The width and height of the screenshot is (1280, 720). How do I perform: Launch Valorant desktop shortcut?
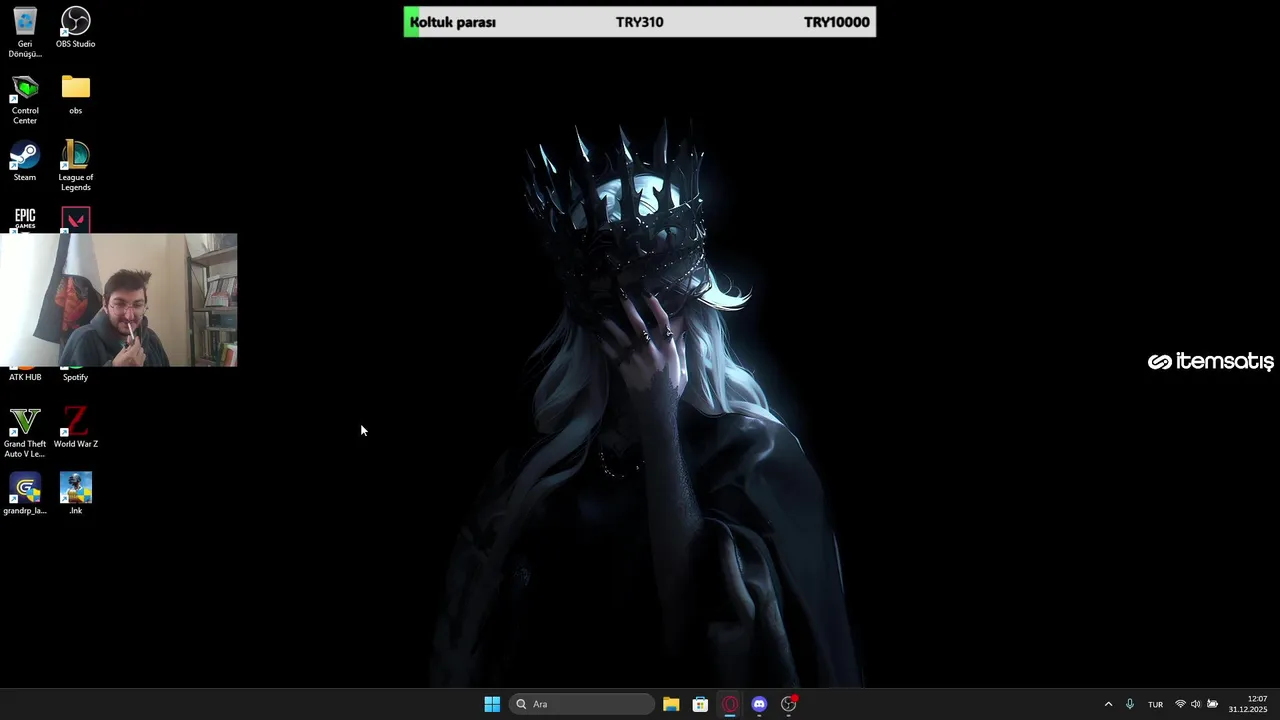point(76,220)
